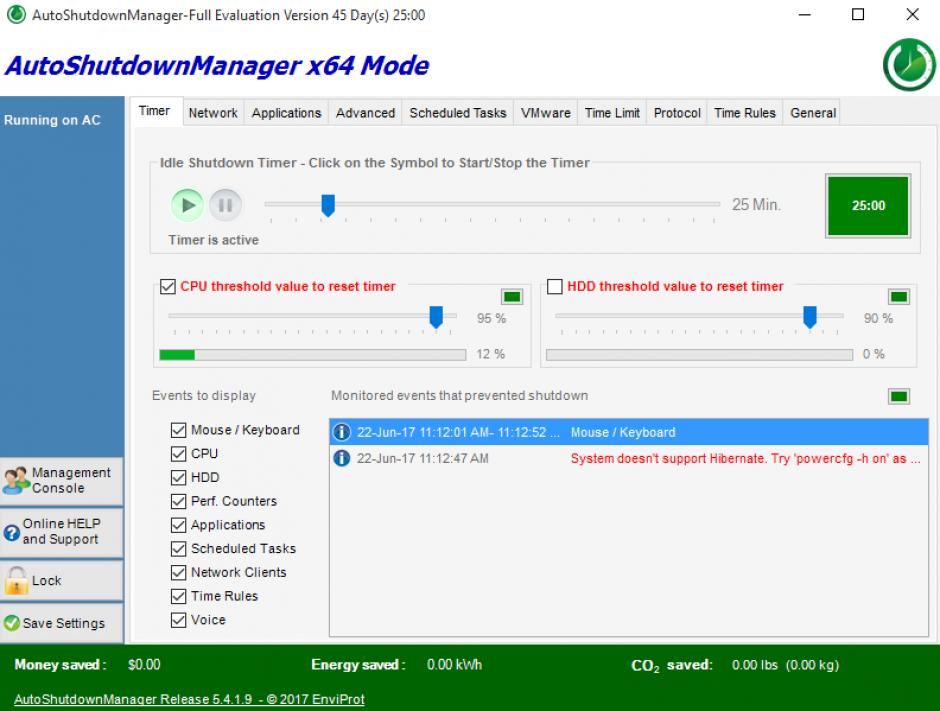Select the Hibernate not supported warning row
The height and width of the screenshot is (711, 940).
tap(628, 458)
